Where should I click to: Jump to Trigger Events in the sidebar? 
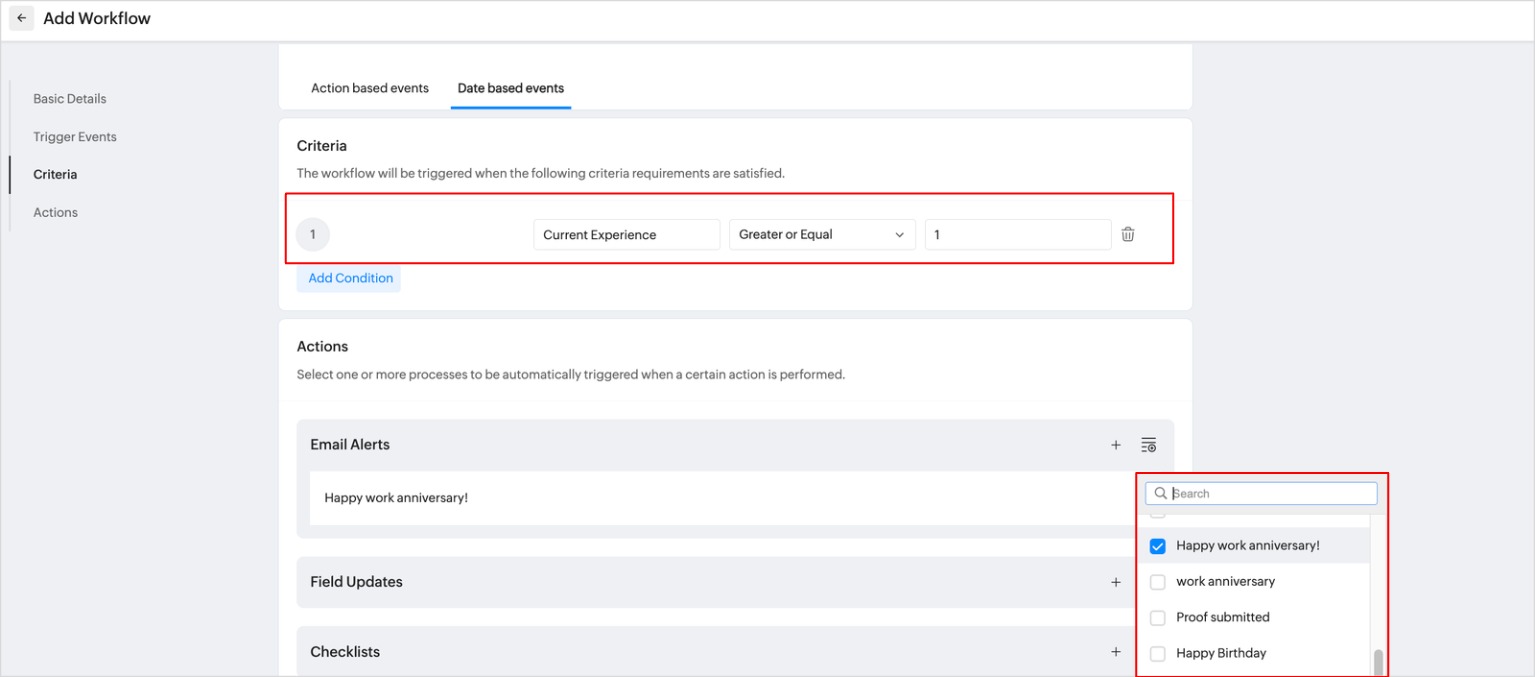(x=75, y=137)
